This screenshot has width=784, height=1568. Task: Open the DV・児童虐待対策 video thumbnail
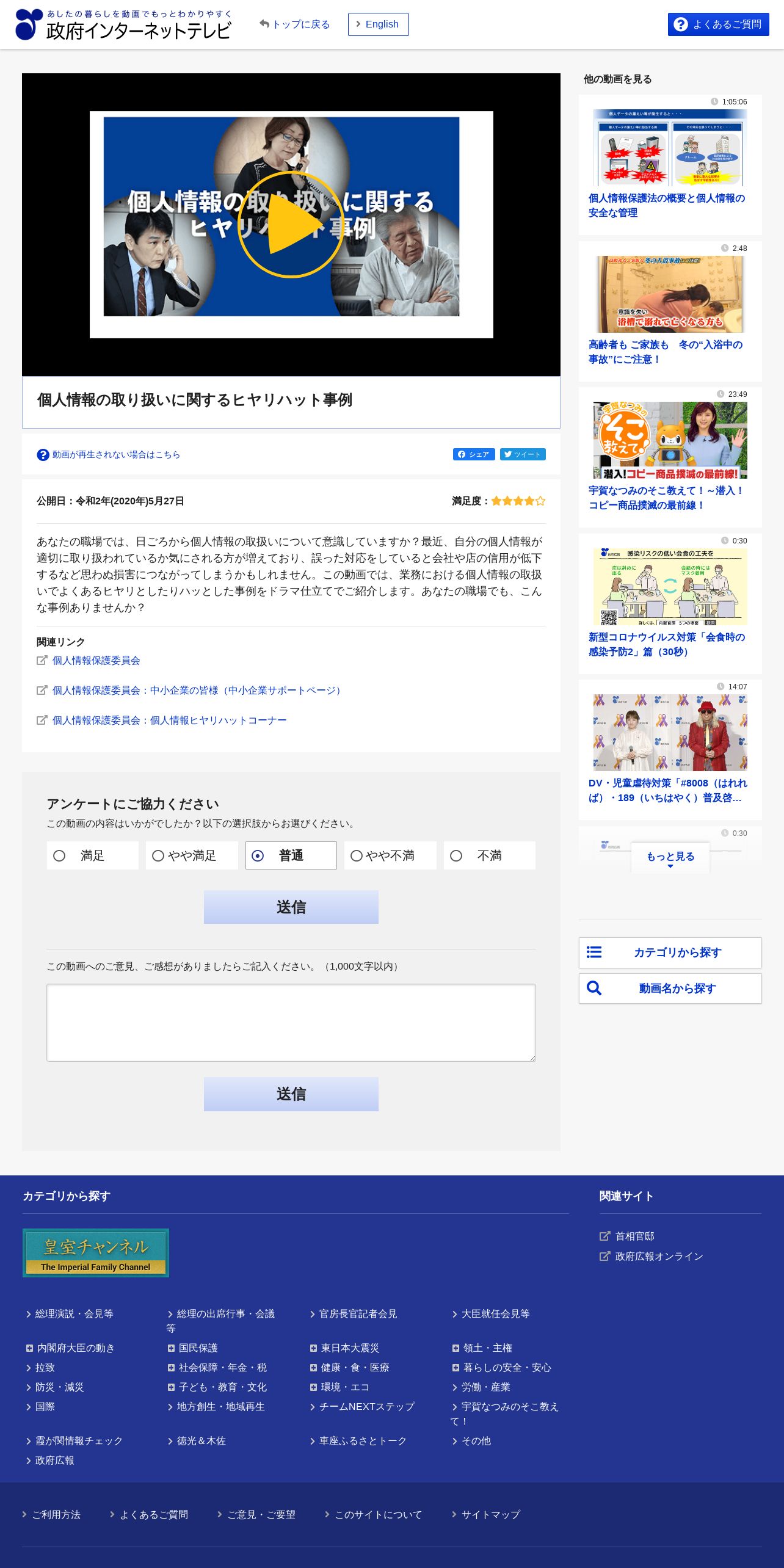pyautogui.click(x=670, y=732)
